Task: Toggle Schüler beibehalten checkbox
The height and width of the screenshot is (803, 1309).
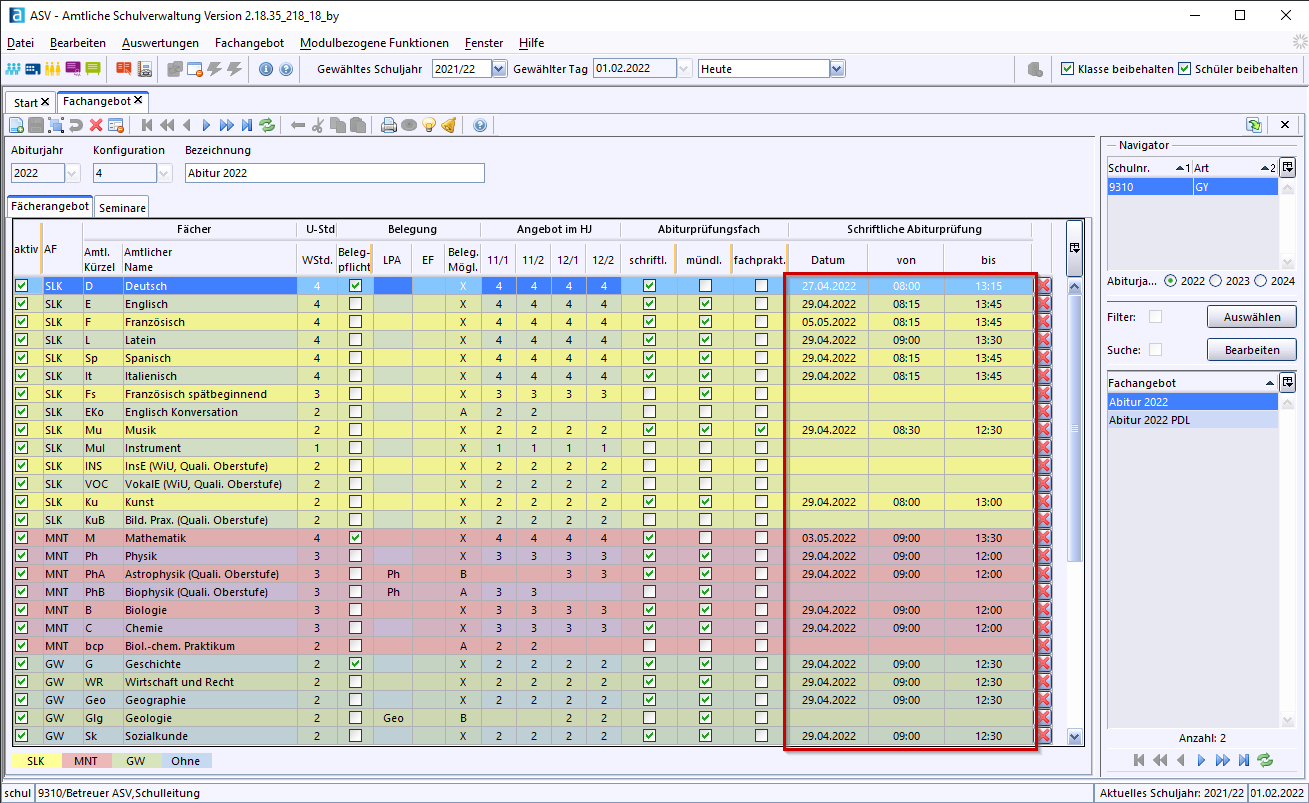Action: [1185, 69]
